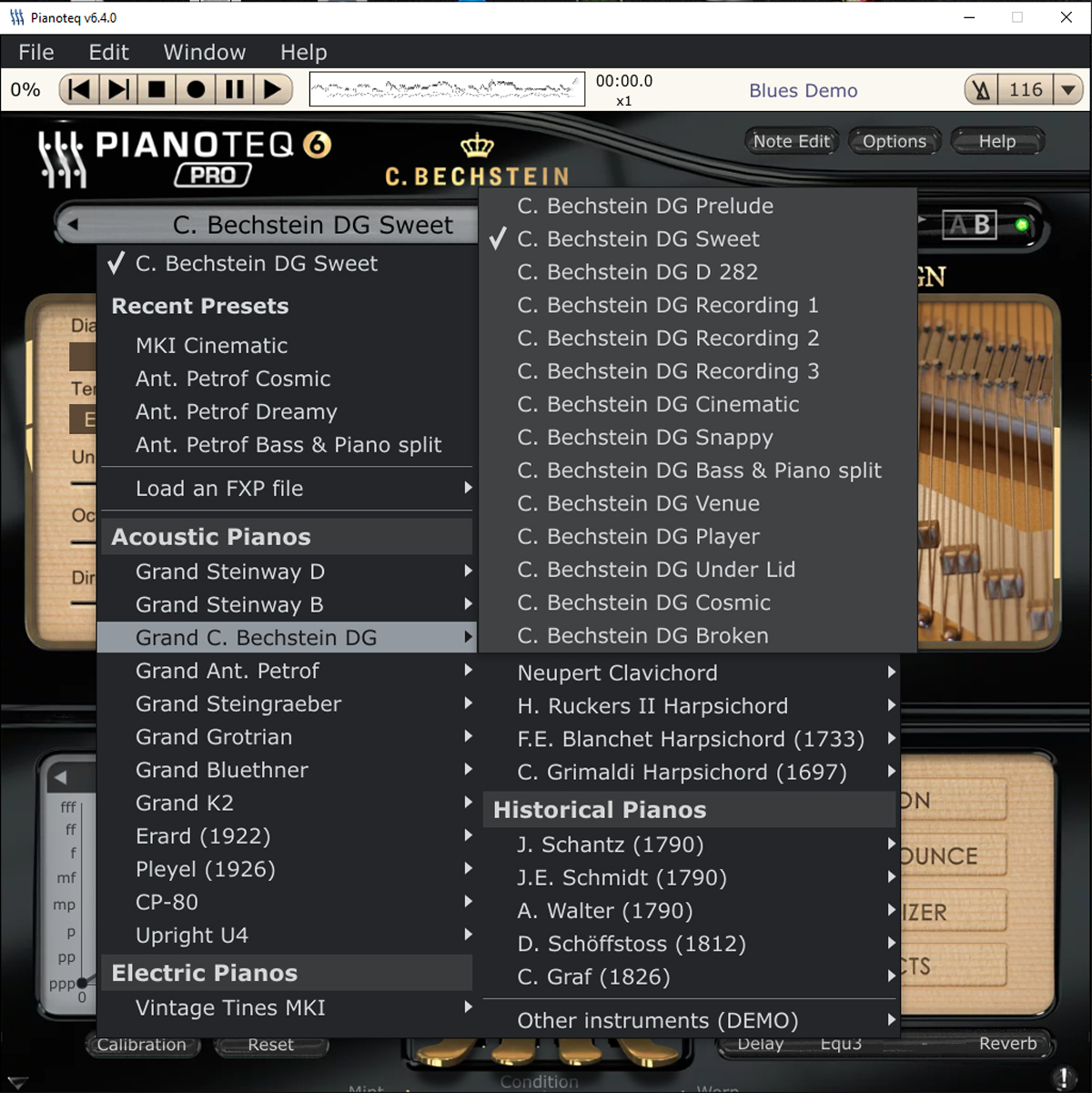The width and height of the screenshot is (1092, 1093).
Task: Expand C. Graf (1826) submenu
Action: pyautogui.click(x=691, y=977)
